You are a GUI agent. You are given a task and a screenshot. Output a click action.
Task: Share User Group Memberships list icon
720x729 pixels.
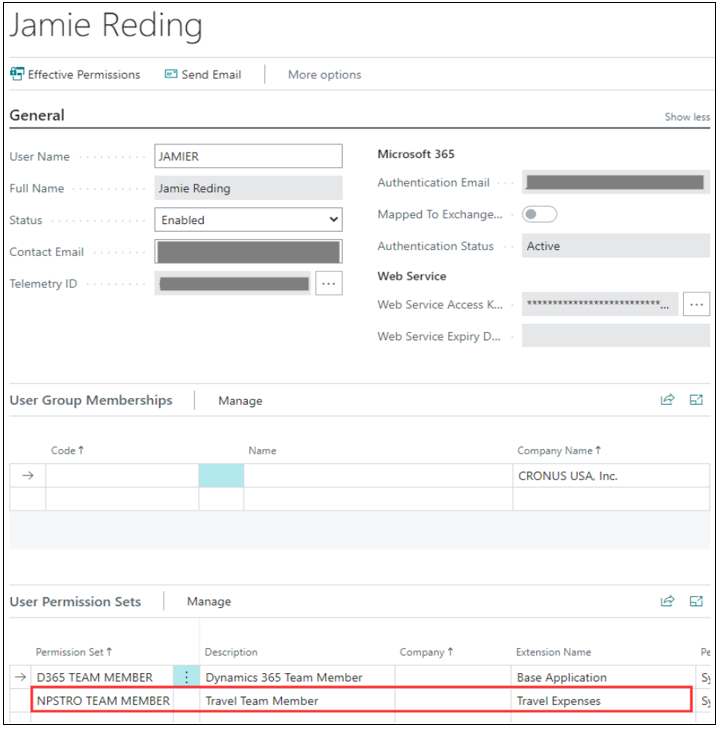[x=667, y=400]
